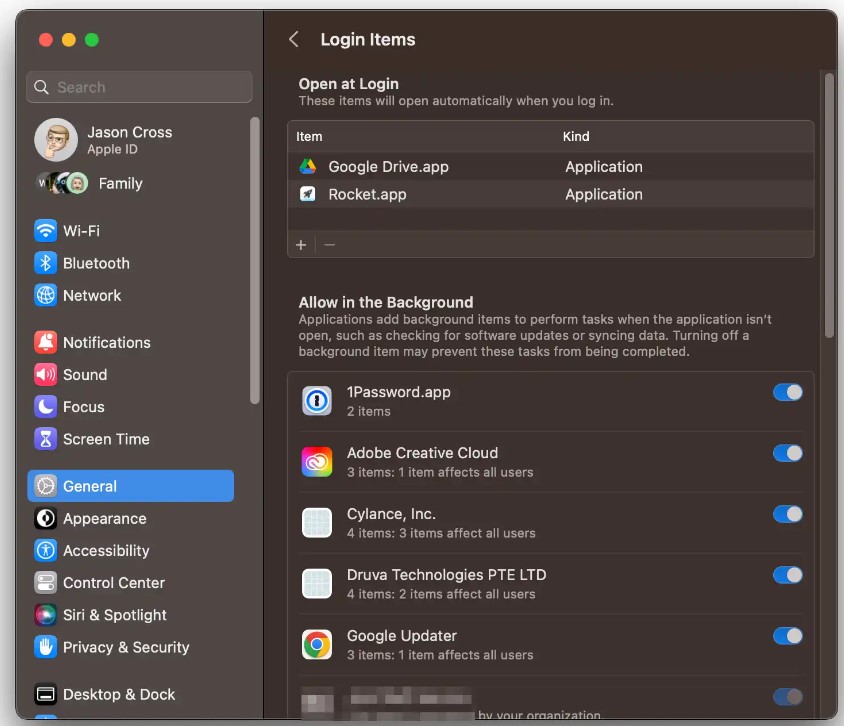Open Bluetooth settings
The image size is (844, 726).
click(x=131, y=263)
